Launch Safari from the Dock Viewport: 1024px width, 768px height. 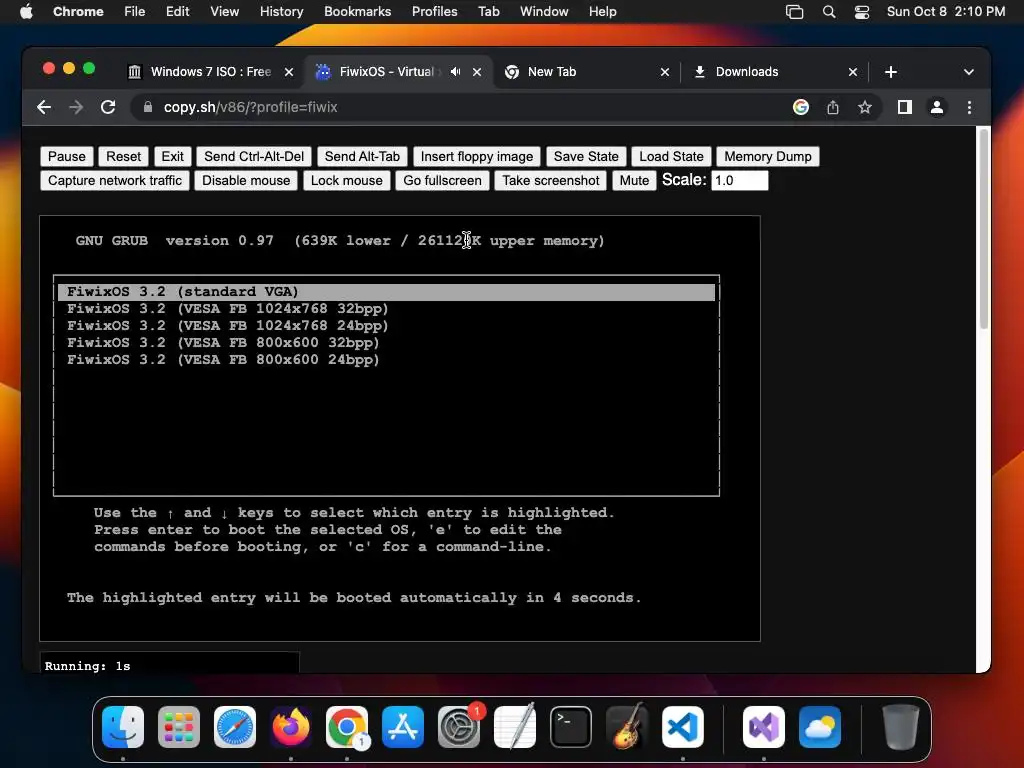pyautogui.click(x=235, y=727)
